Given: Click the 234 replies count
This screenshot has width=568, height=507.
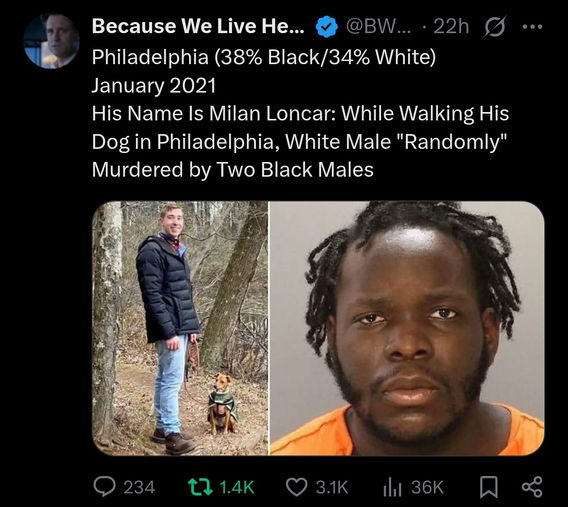Looking at the screenshot, I should [139, 487].
